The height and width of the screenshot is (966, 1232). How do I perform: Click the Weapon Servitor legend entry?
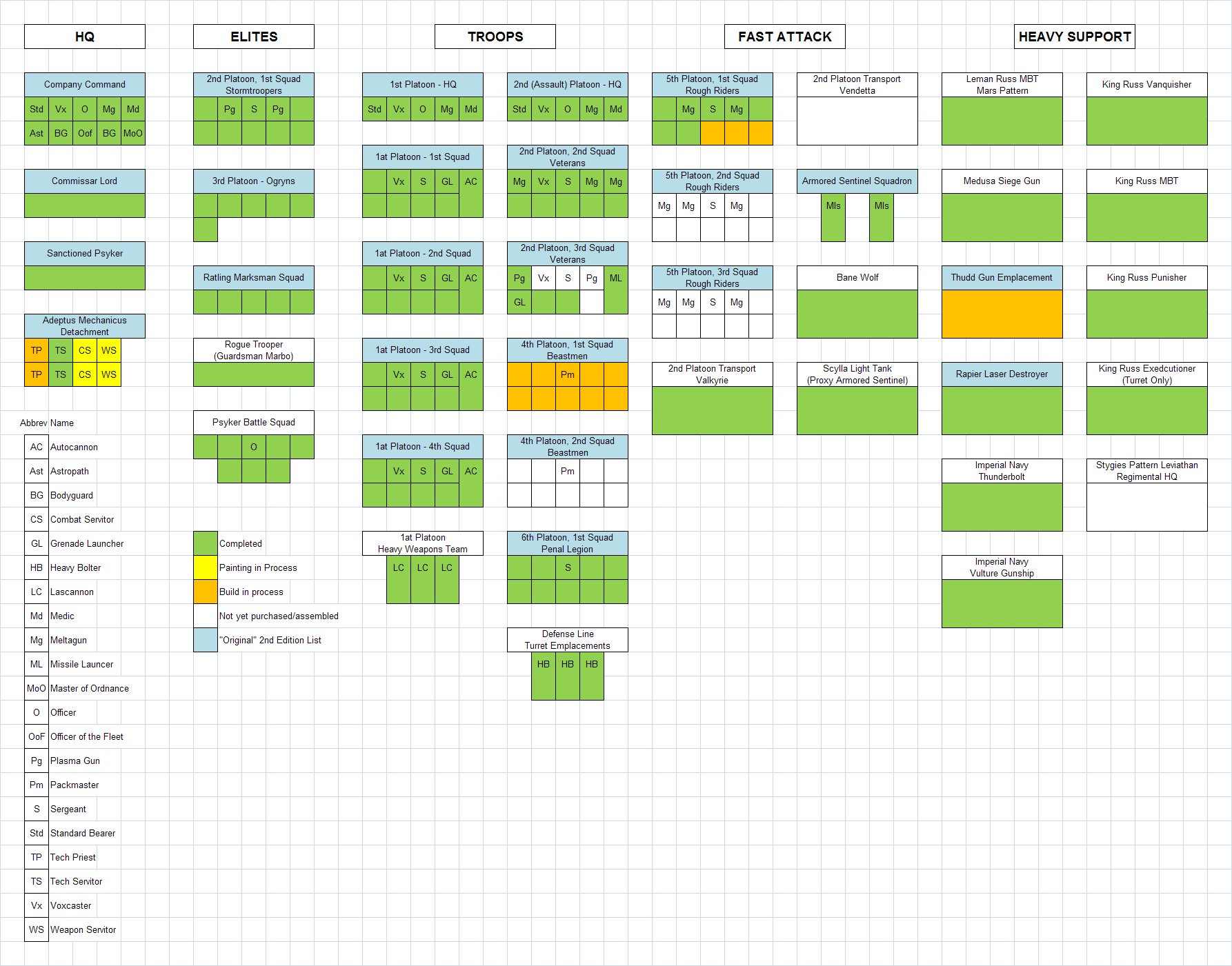pos(83,929)
